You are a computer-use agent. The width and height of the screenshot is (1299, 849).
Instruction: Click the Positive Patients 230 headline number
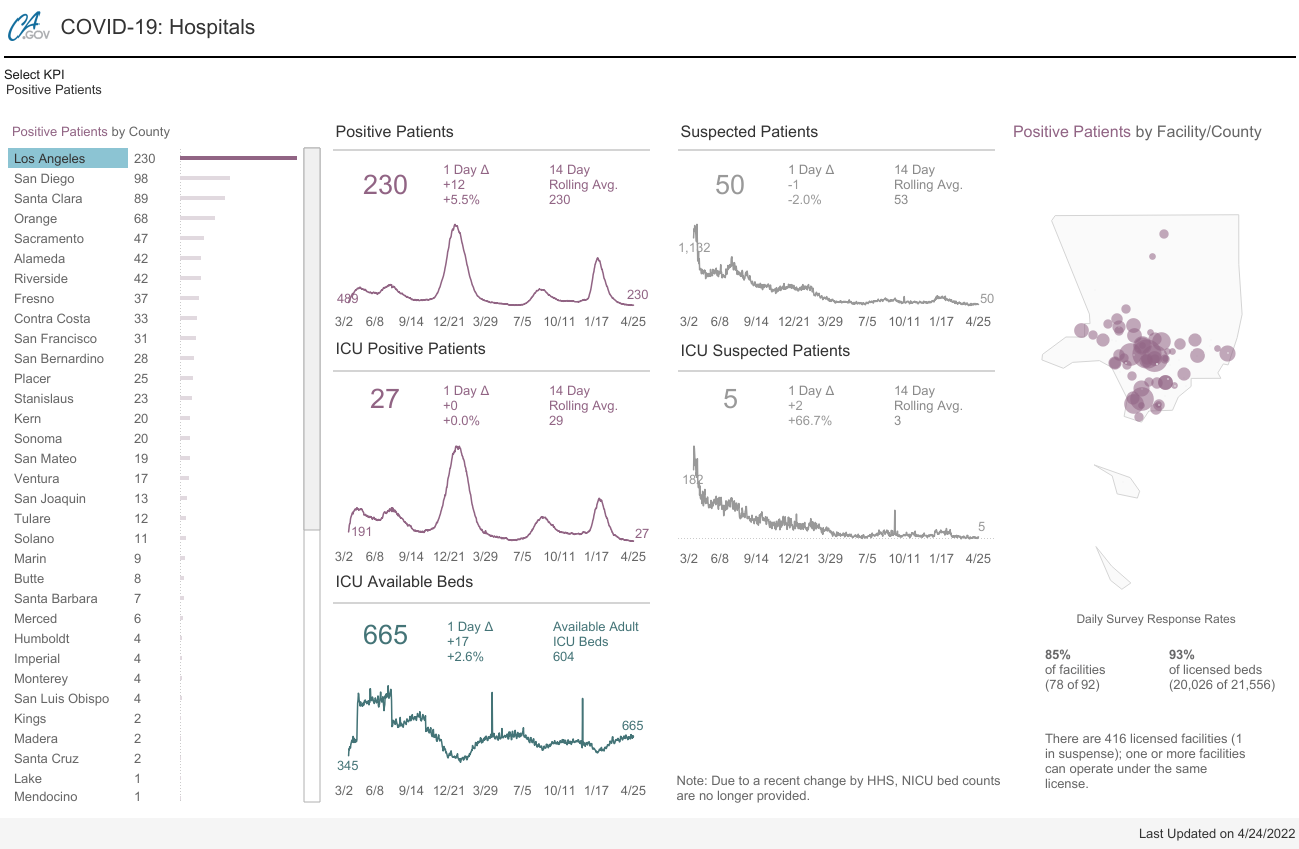385,185
